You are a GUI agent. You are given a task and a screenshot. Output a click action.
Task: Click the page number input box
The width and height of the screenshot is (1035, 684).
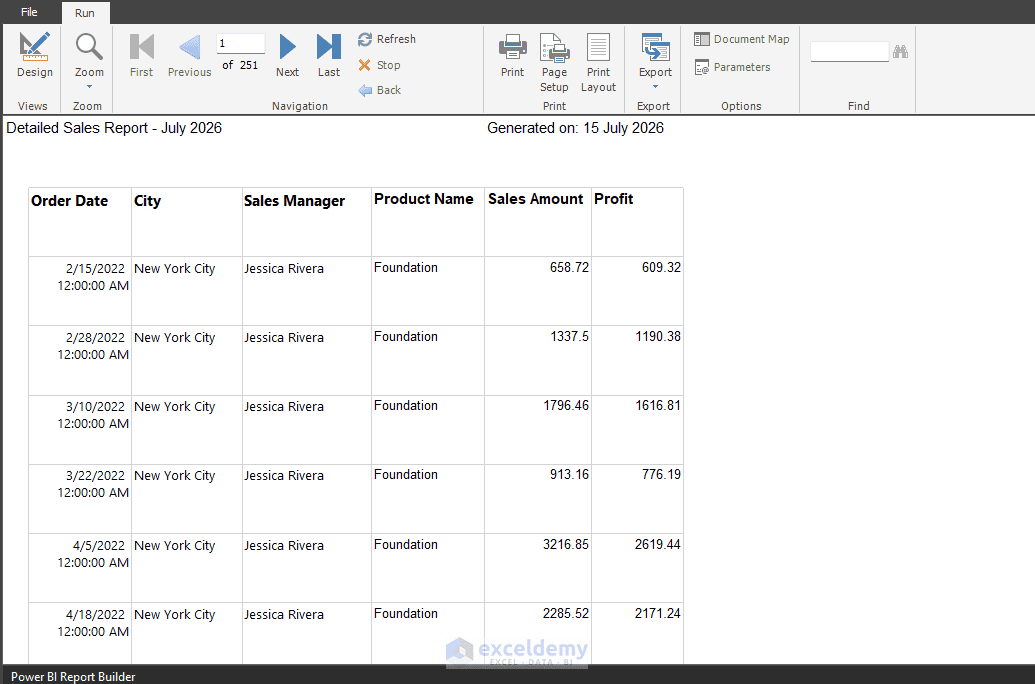[x=241, y=44]
